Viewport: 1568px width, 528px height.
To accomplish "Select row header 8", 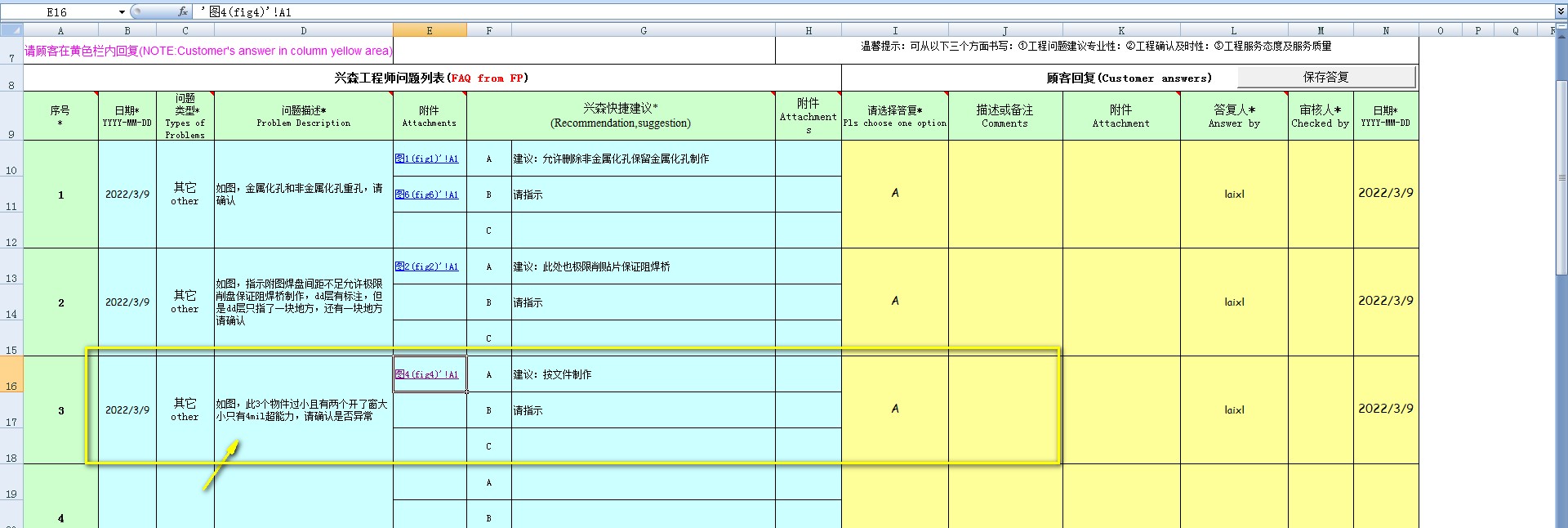I will point(11,78).
